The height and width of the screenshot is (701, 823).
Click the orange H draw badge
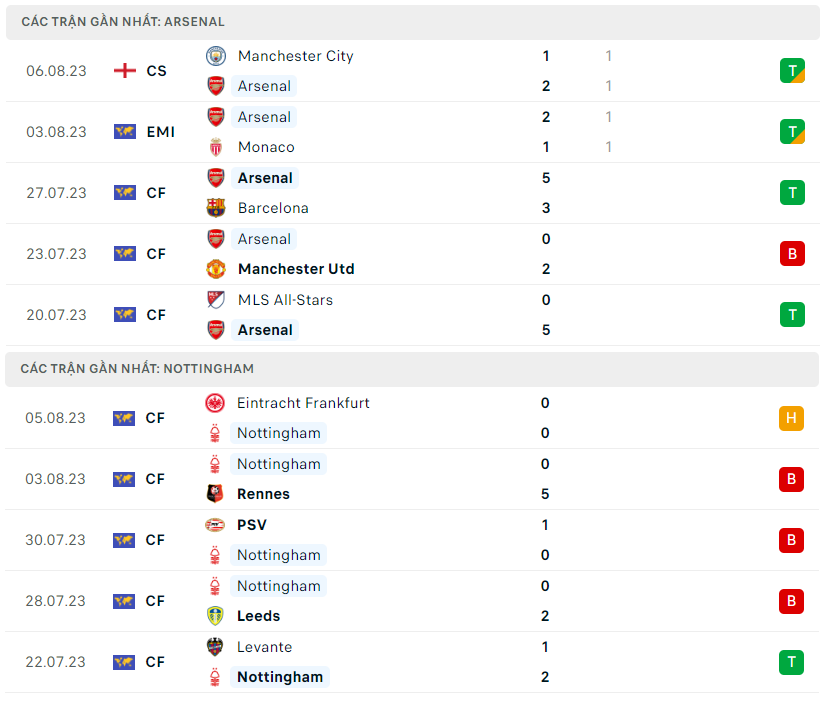pyautogui.click(x=791, y=418)
